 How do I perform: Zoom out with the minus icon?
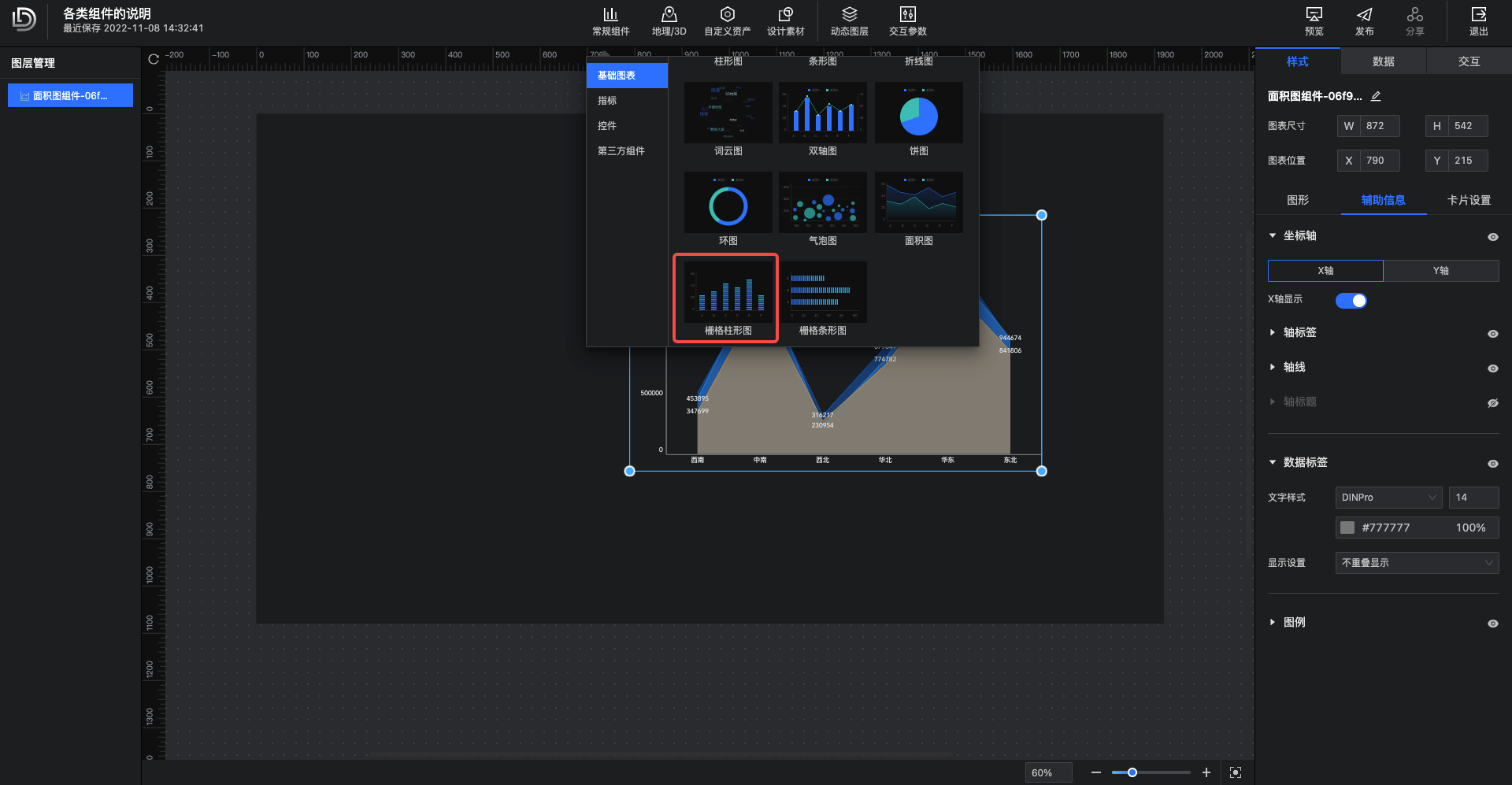pyautogui.click(x=1095, y=772)
